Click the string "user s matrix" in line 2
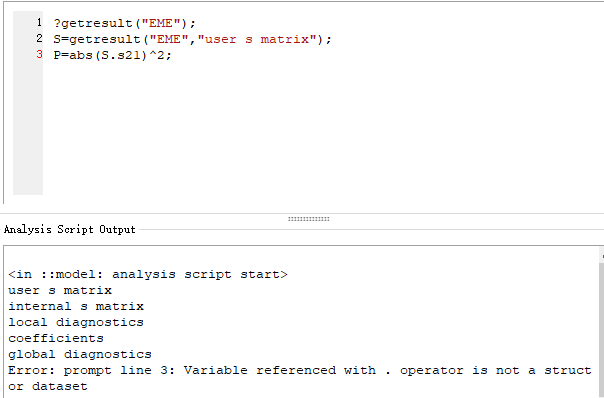Image resolution: width=604 pixels, height=398 pixels. click(257, 39)
